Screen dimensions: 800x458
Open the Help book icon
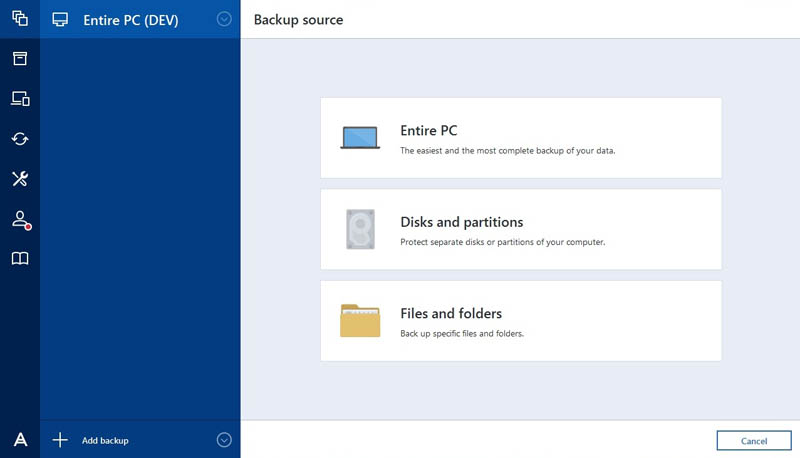(20, 259)
